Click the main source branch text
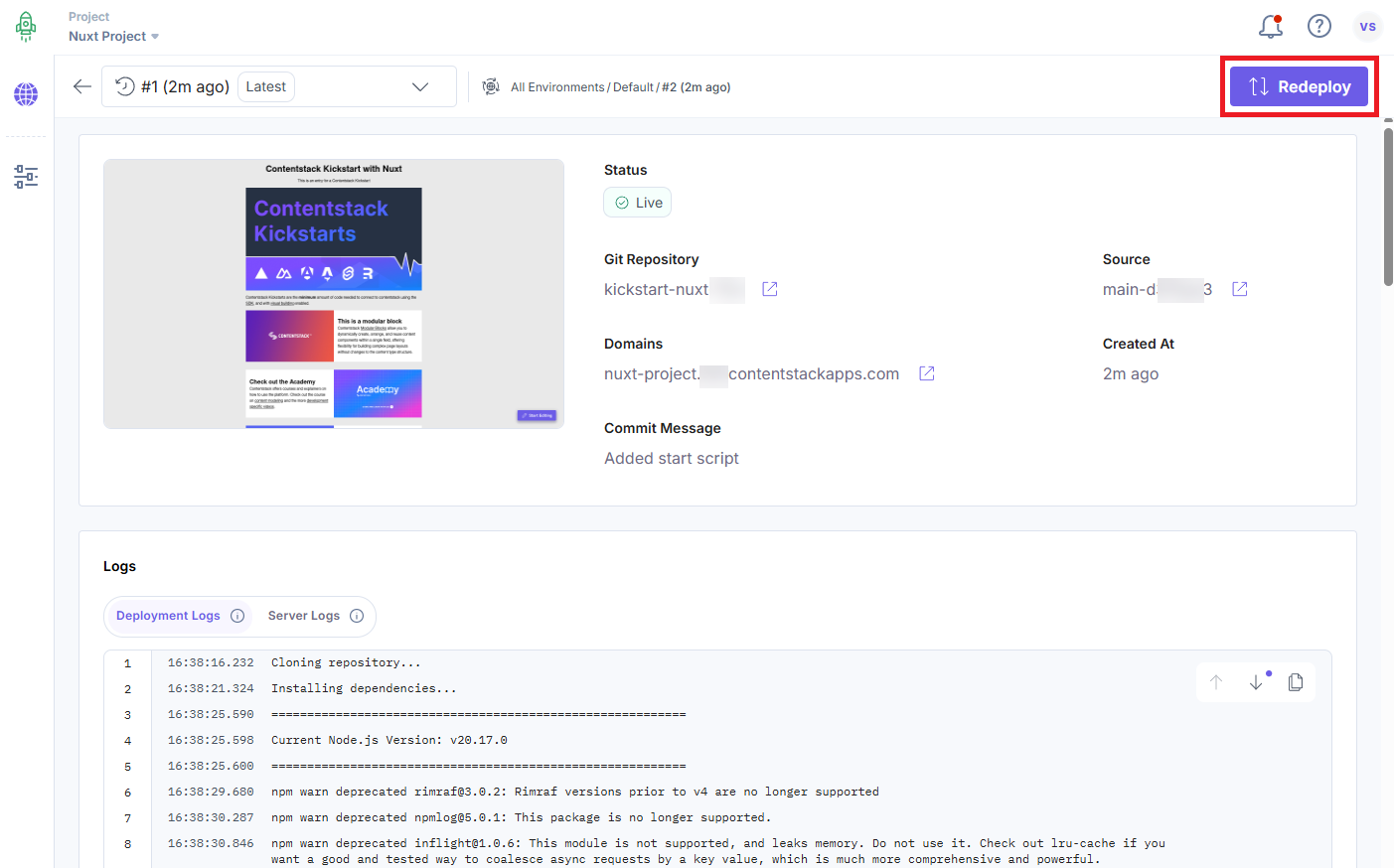Screen dimensions: 1394x868 click(x=1157, y=289)
